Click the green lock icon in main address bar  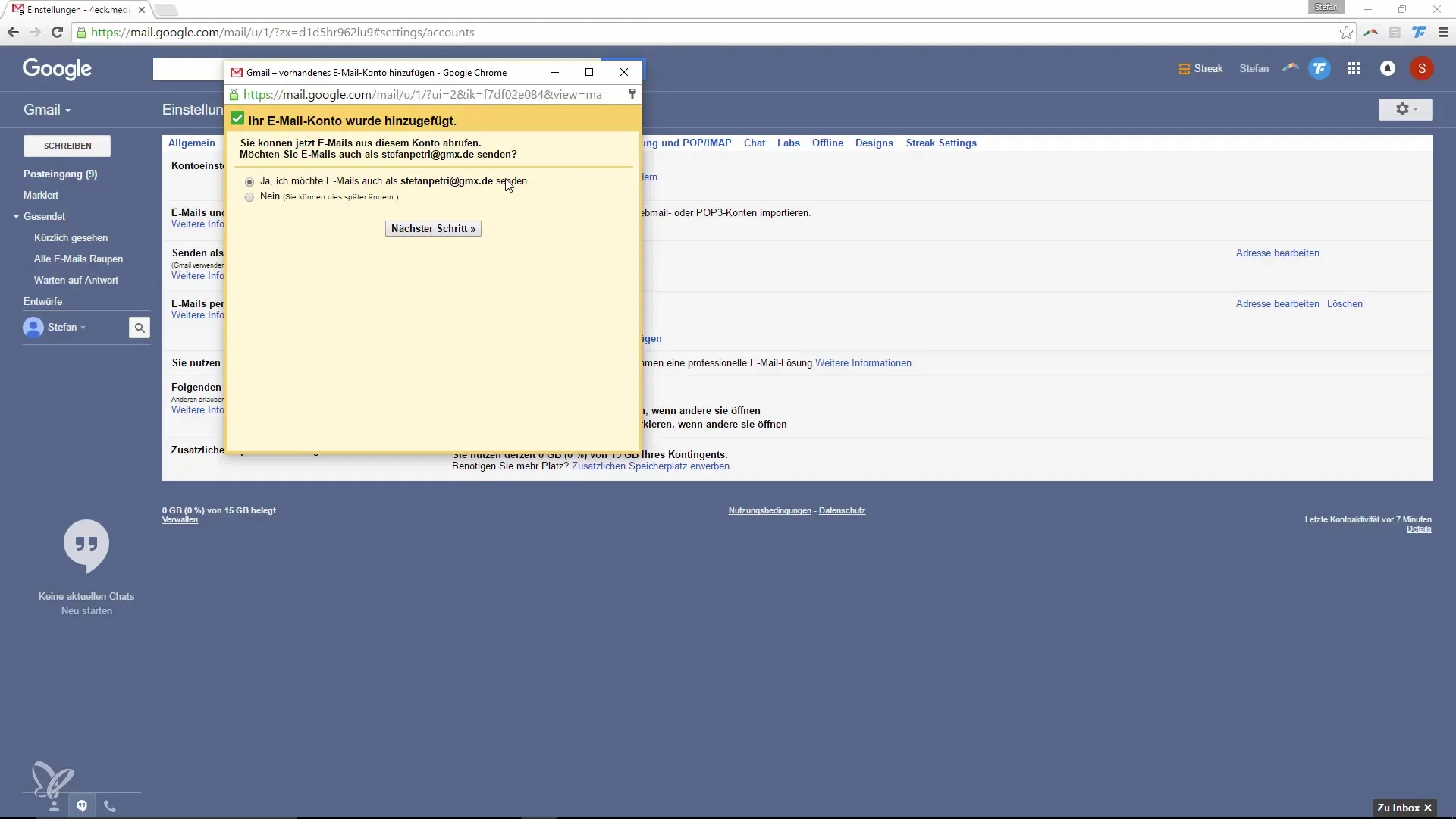click(81, 33)
